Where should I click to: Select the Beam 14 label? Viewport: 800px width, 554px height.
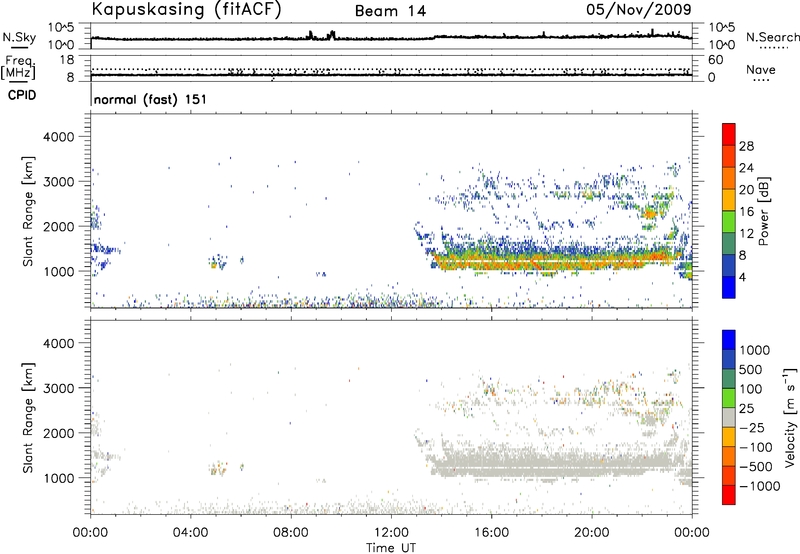(x=390, y=11)
